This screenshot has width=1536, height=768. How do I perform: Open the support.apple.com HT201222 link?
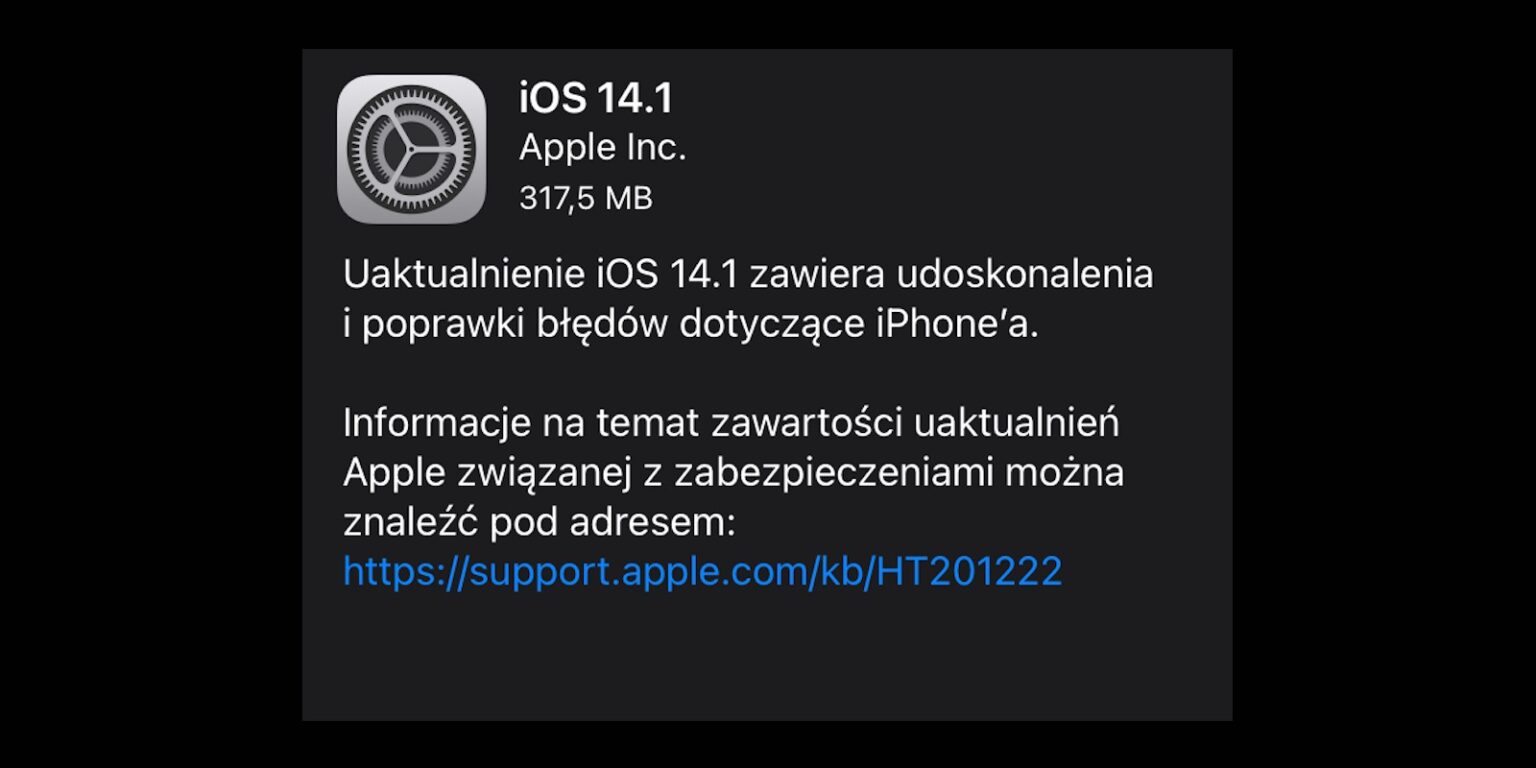tap(702, 571)
